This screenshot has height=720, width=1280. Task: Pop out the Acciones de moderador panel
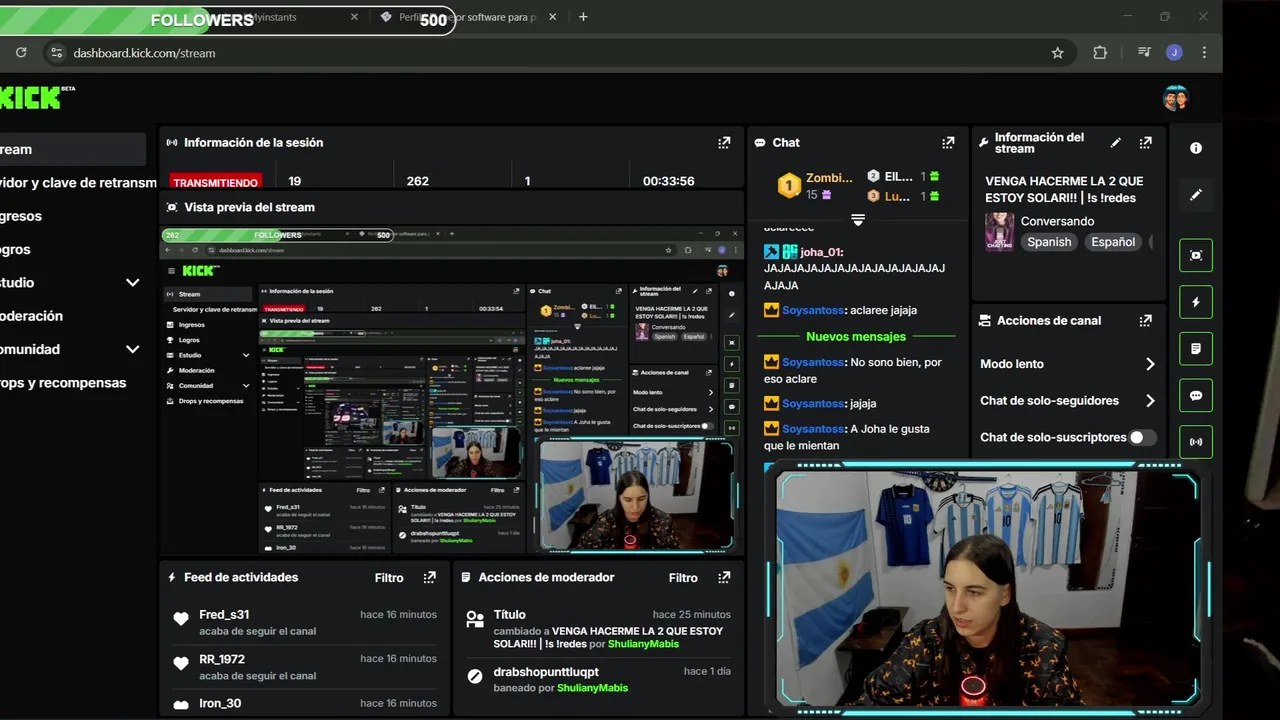pos(724,577)
